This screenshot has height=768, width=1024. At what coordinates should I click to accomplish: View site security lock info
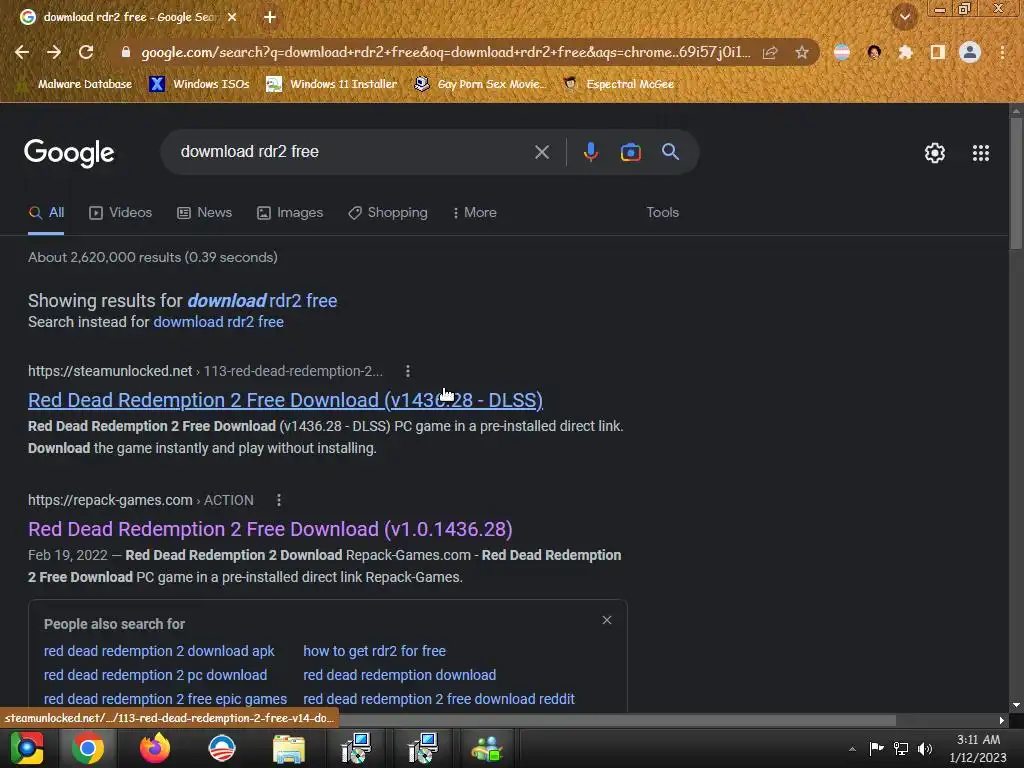pos(126,52)
